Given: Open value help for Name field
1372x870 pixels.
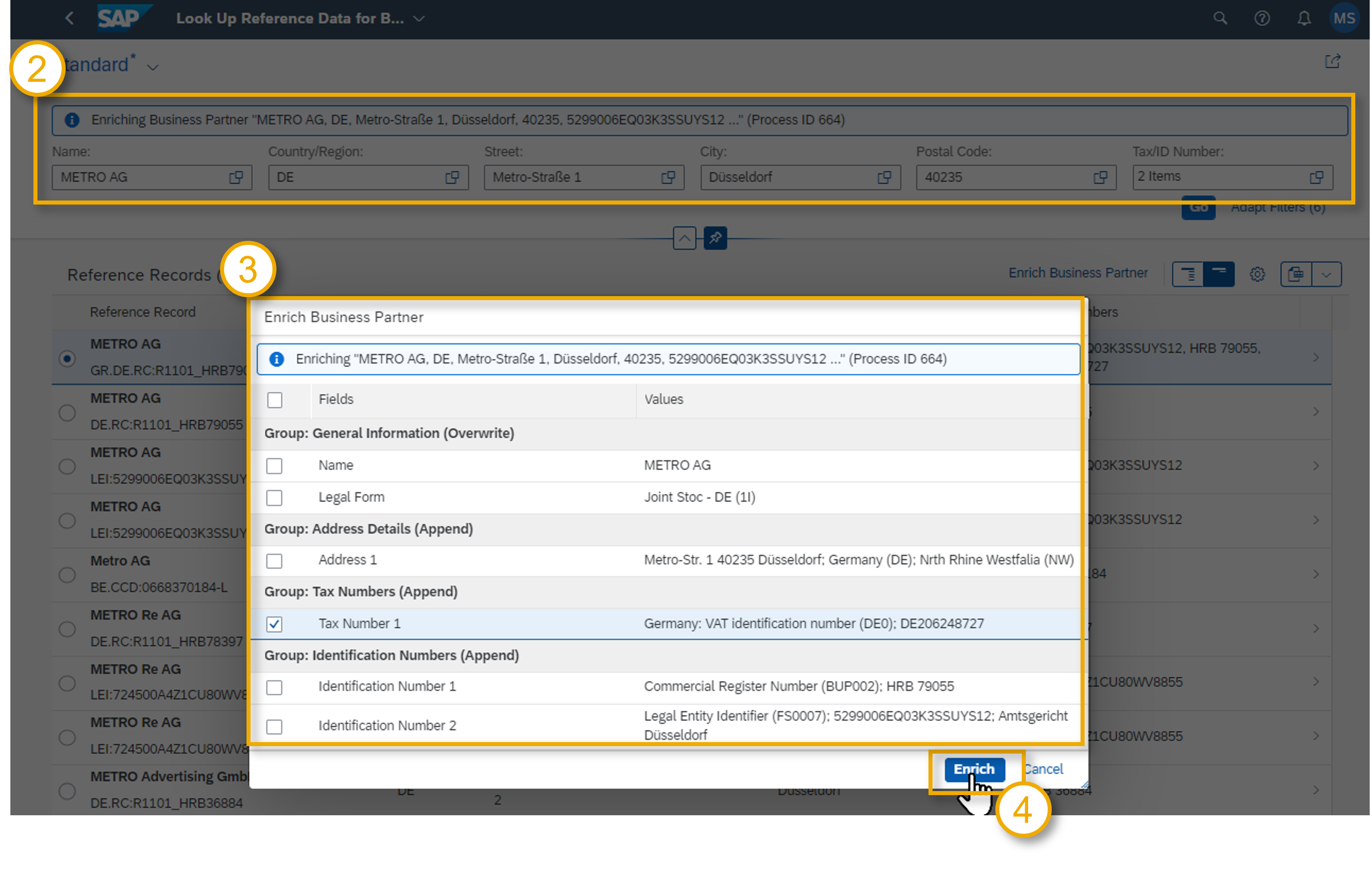Looking at the screenshot, I should 236,177.
